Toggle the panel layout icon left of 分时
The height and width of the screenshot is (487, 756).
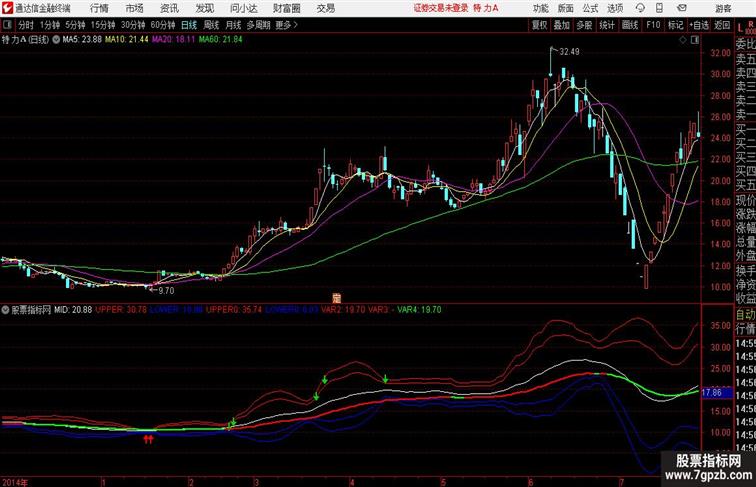(x=7, y=25)
